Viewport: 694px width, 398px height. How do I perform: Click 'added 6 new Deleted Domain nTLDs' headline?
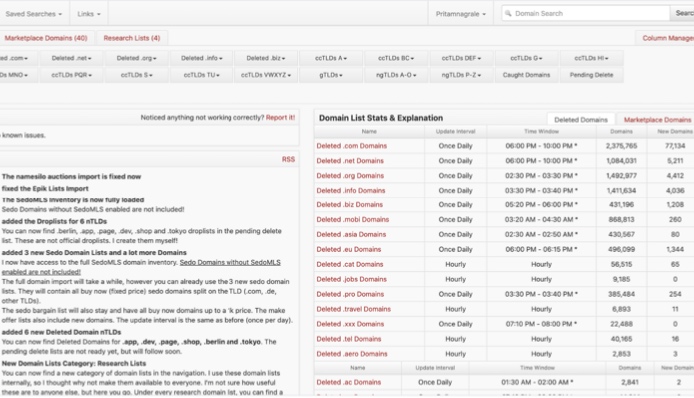61,332
